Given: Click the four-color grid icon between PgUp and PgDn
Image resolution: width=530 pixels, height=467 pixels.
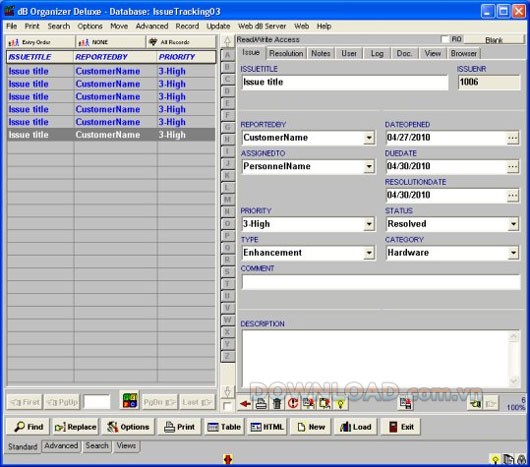Looking at the screenshot, I should click(130, 400).
